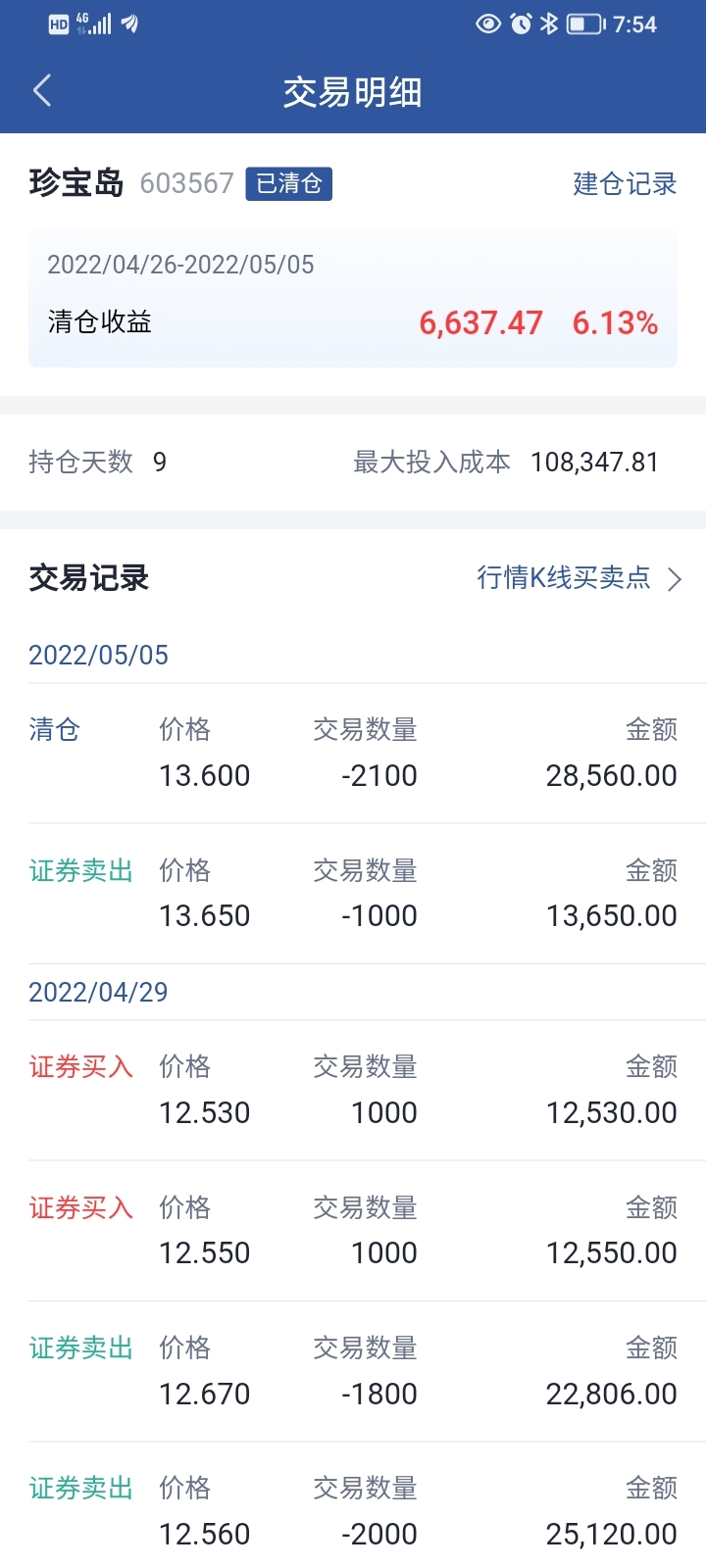This screenshot has width=706, height=1568.
Task: Tap the 已清仓 status badge
Action: (288, 183)
